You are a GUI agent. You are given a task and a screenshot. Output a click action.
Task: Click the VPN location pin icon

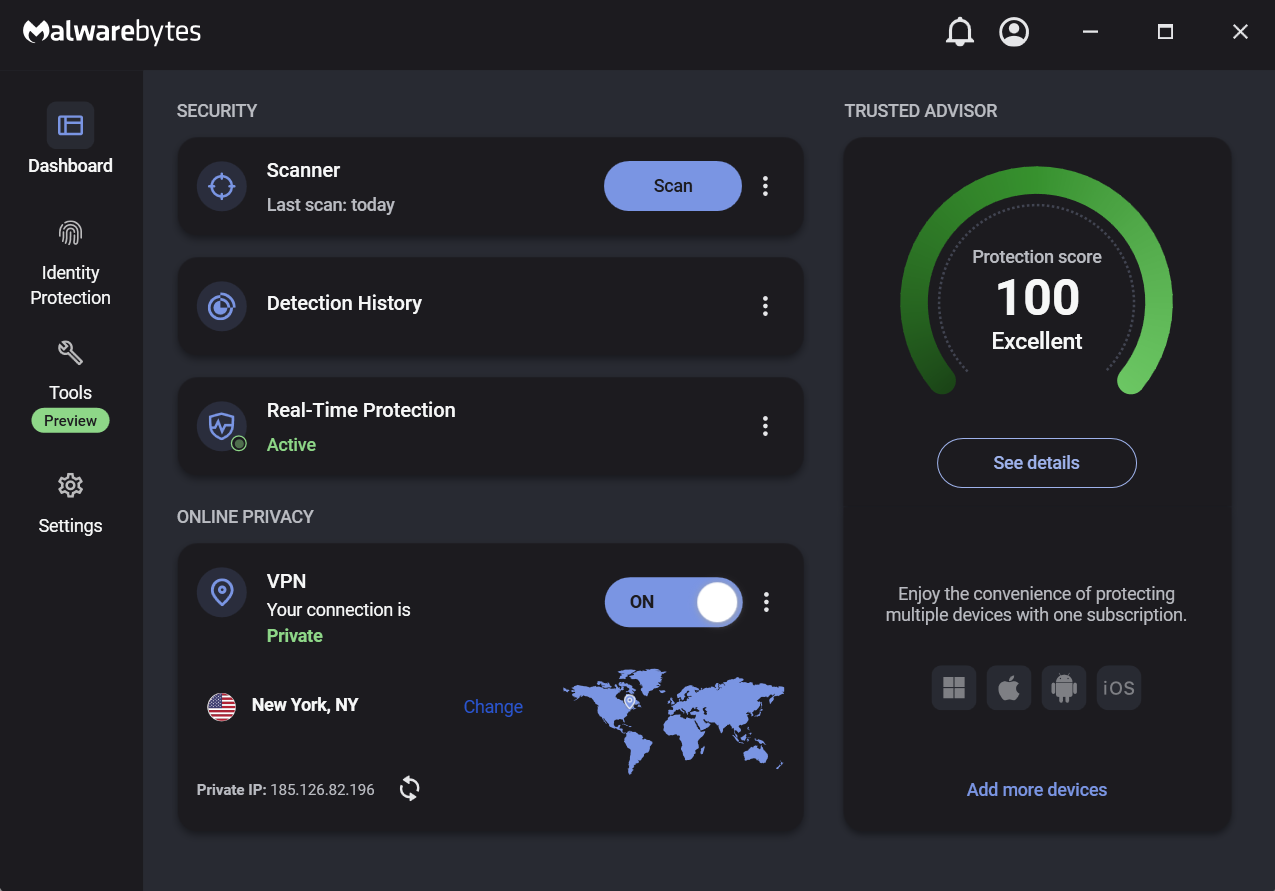click(x=222, y=592)
